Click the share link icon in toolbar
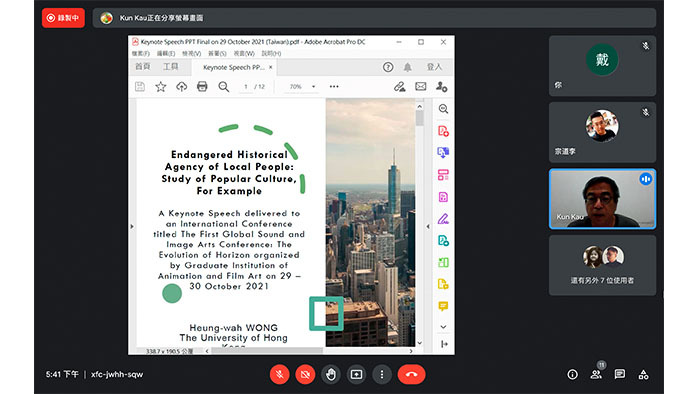This screenshot has height=394, width=700. (400, 87)
